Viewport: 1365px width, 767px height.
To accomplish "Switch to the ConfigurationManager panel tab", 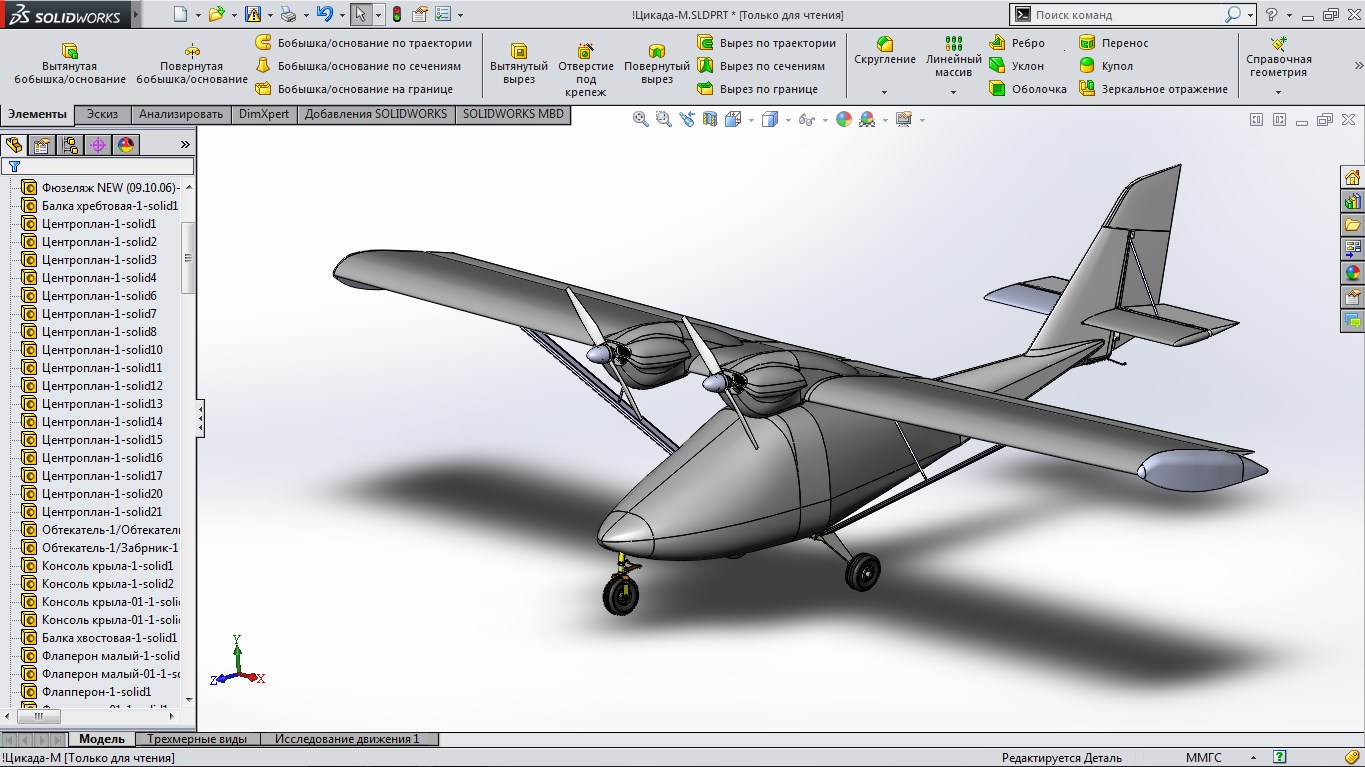I will tap(70, 145).
